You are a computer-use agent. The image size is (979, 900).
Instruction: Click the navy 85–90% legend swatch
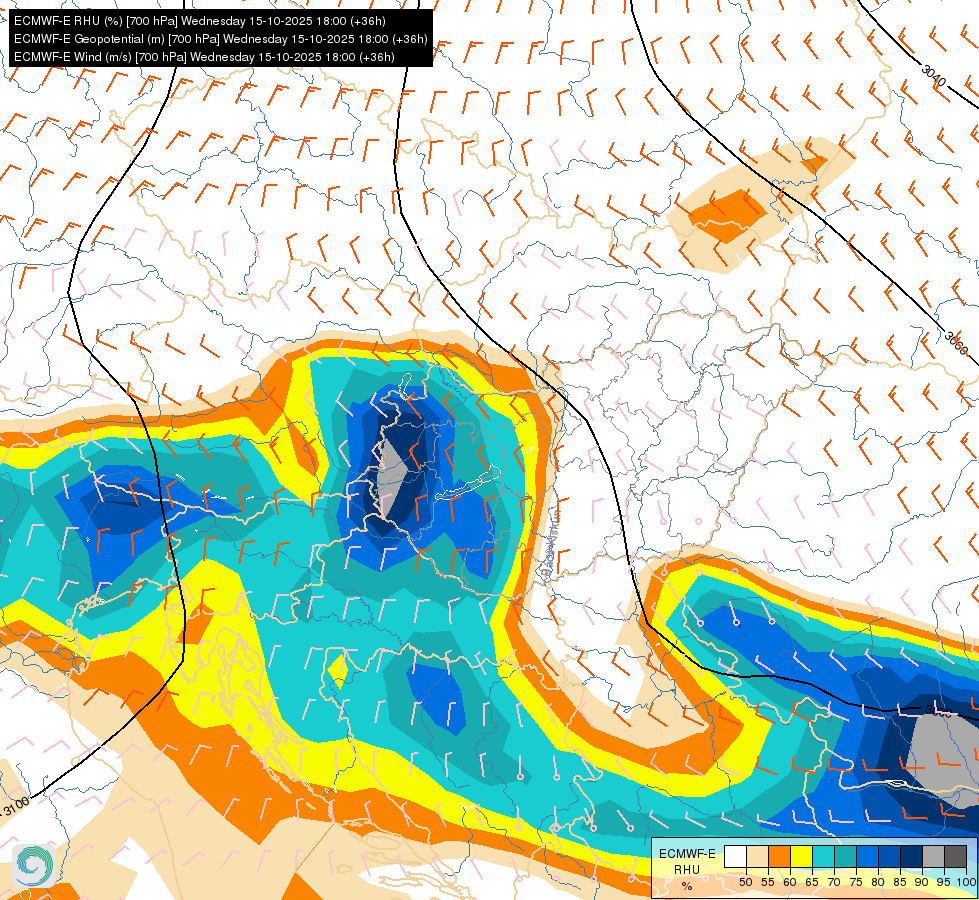coord(911,857)
